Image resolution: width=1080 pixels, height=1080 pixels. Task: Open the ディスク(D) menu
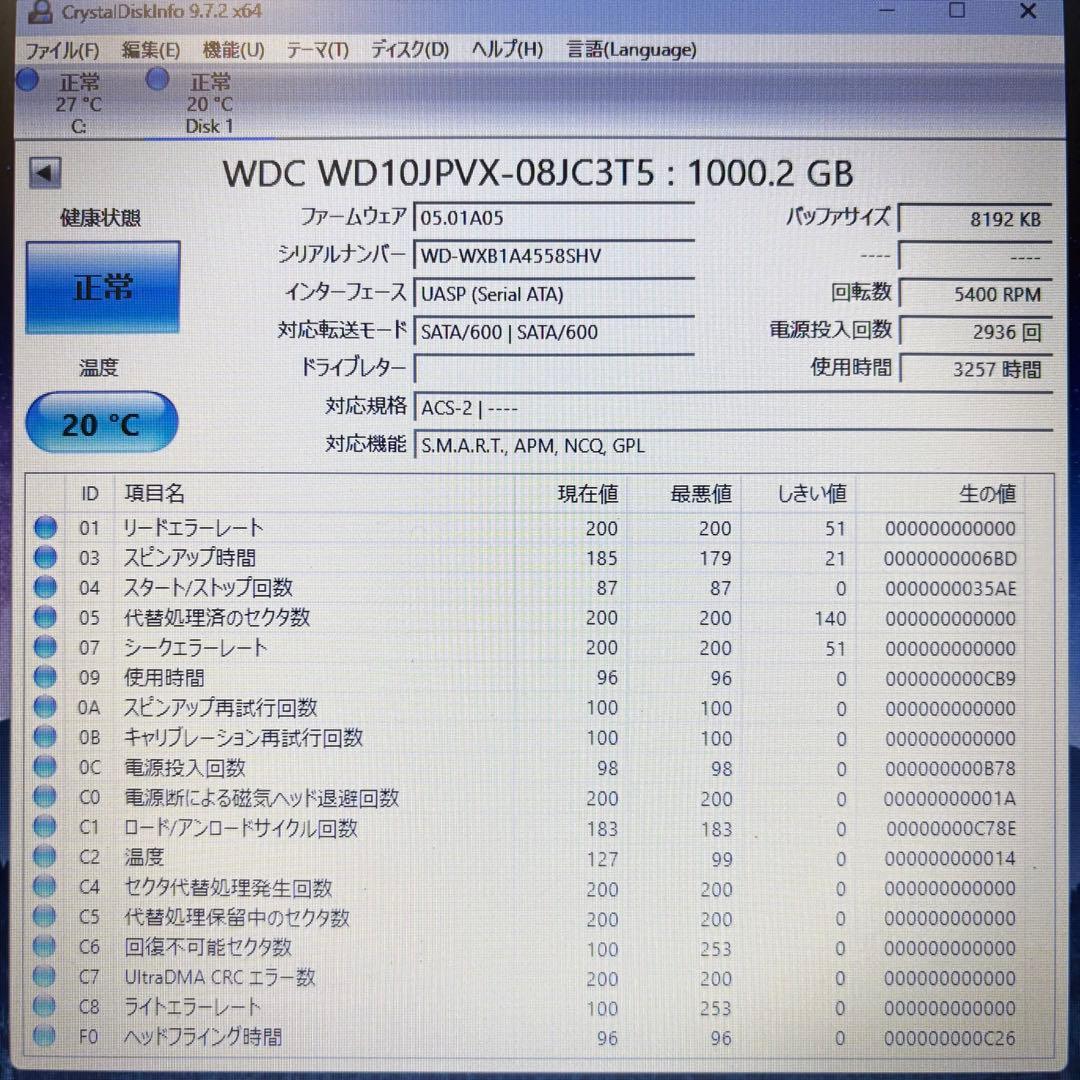click(x=408, y=49)
